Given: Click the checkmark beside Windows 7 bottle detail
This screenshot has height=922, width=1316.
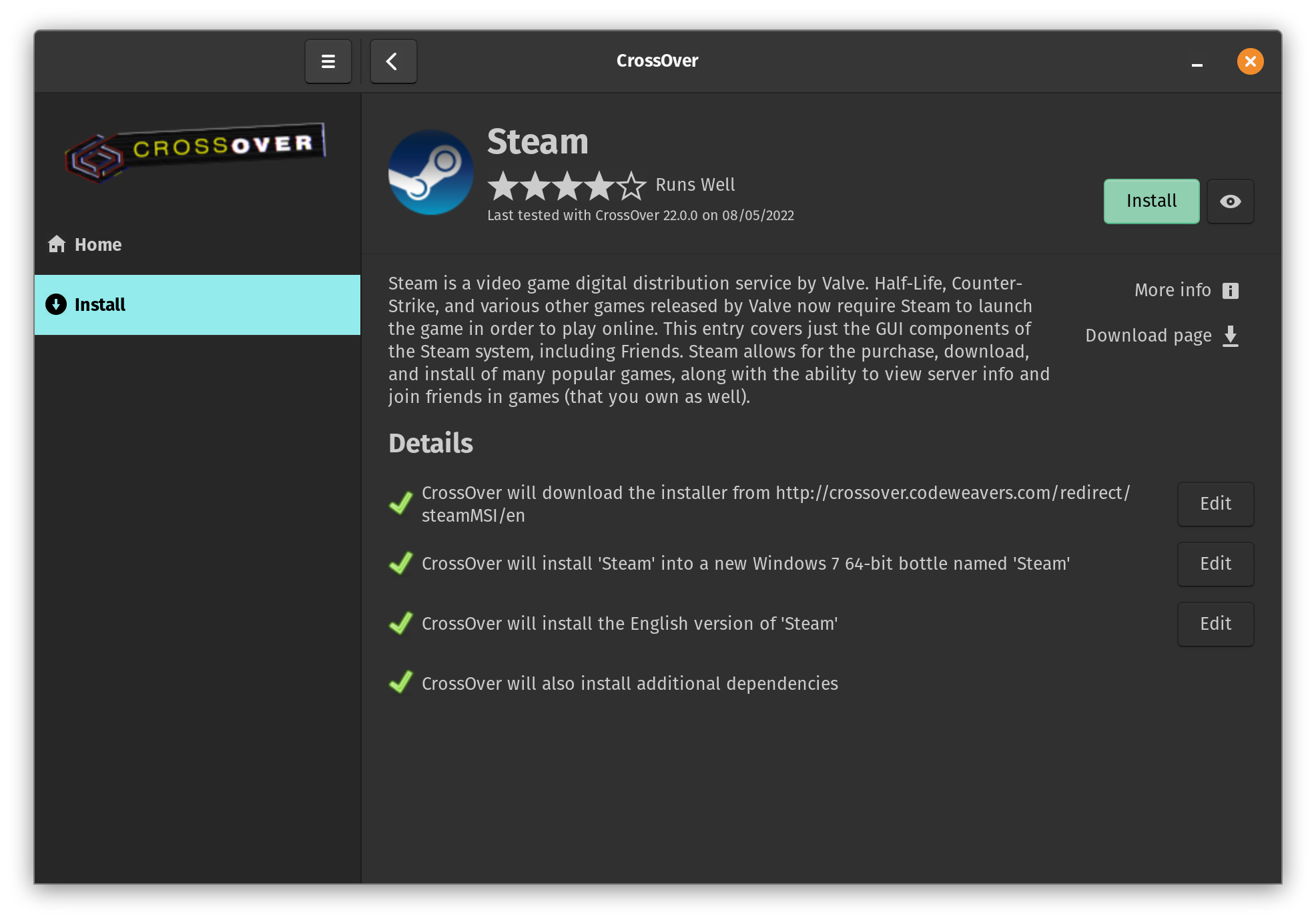Looking at the screenshot, I should (x=400, y=563).
